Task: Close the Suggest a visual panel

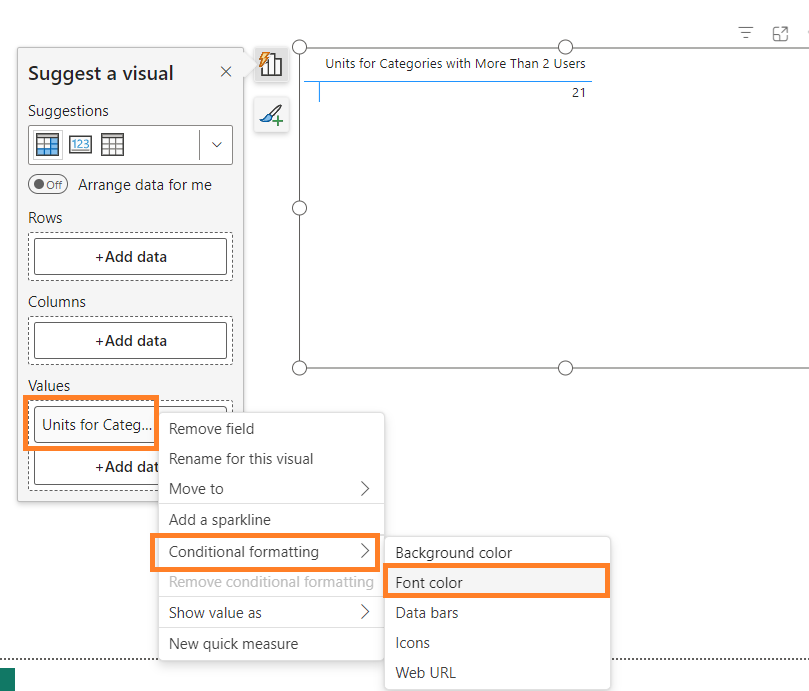Action: pos(225,72)
